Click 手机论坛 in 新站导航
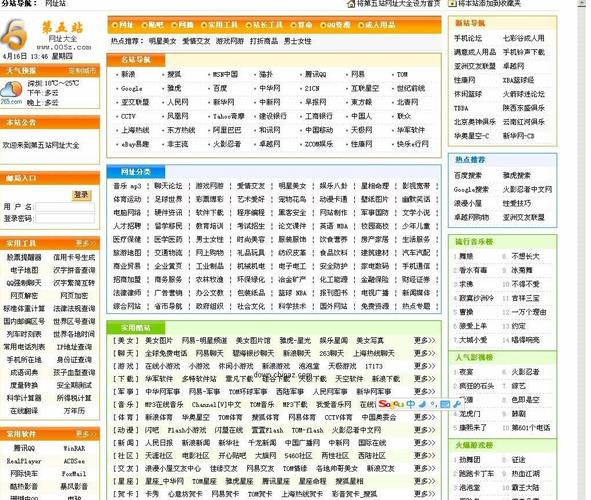 point(468,38)
